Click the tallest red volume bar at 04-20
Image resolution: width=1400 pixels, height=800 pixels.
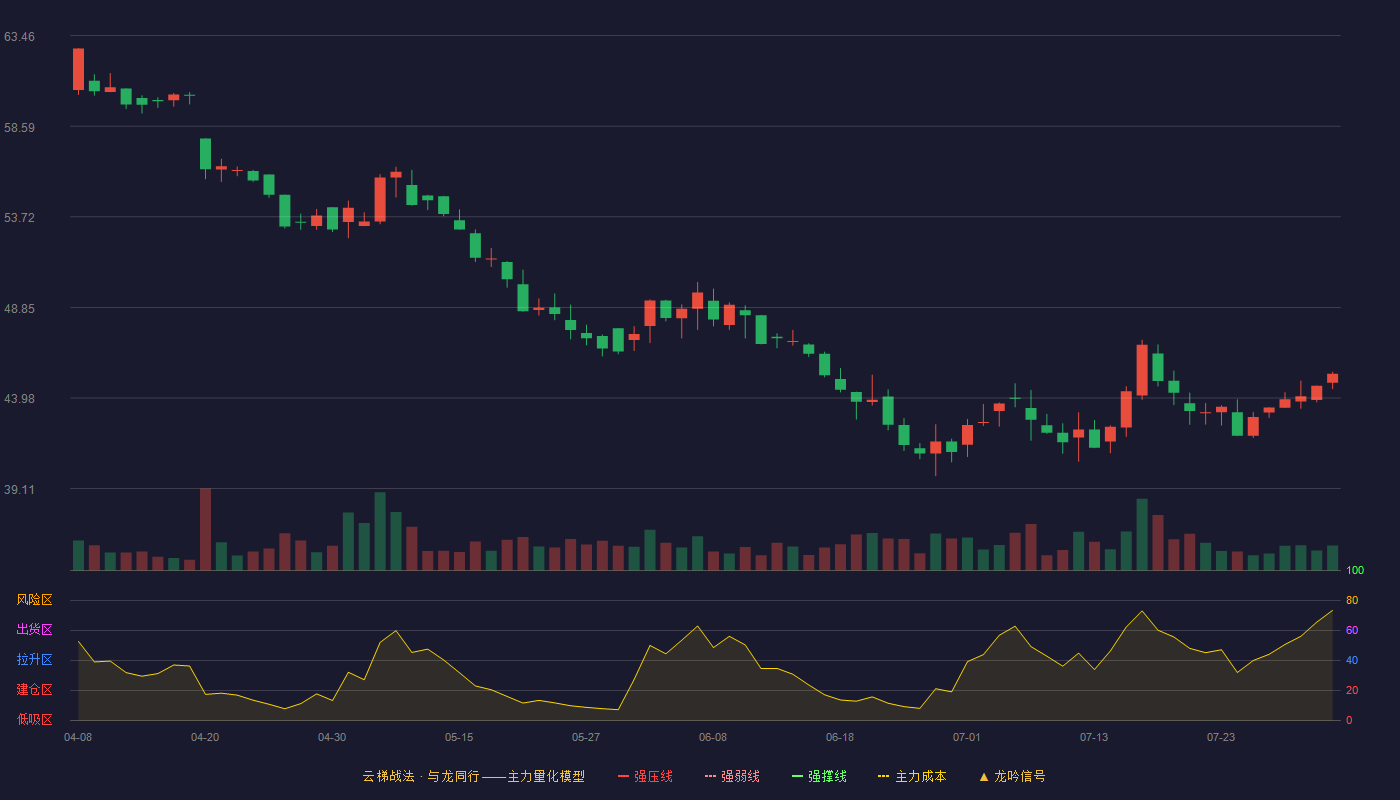(205, 529)
